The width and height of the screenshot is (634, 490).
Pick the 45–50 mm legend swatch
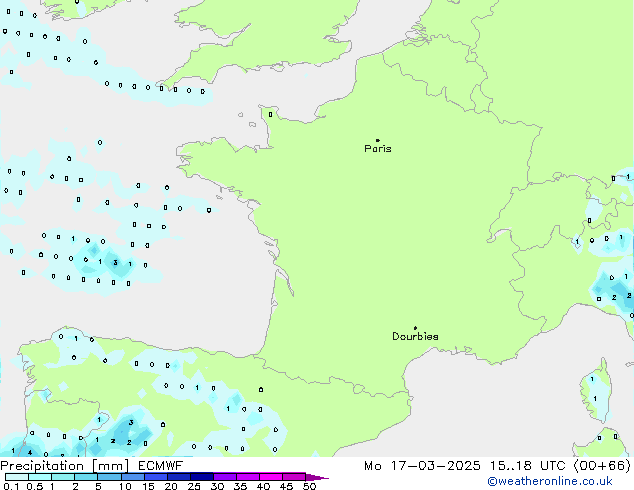coord(294,477)
